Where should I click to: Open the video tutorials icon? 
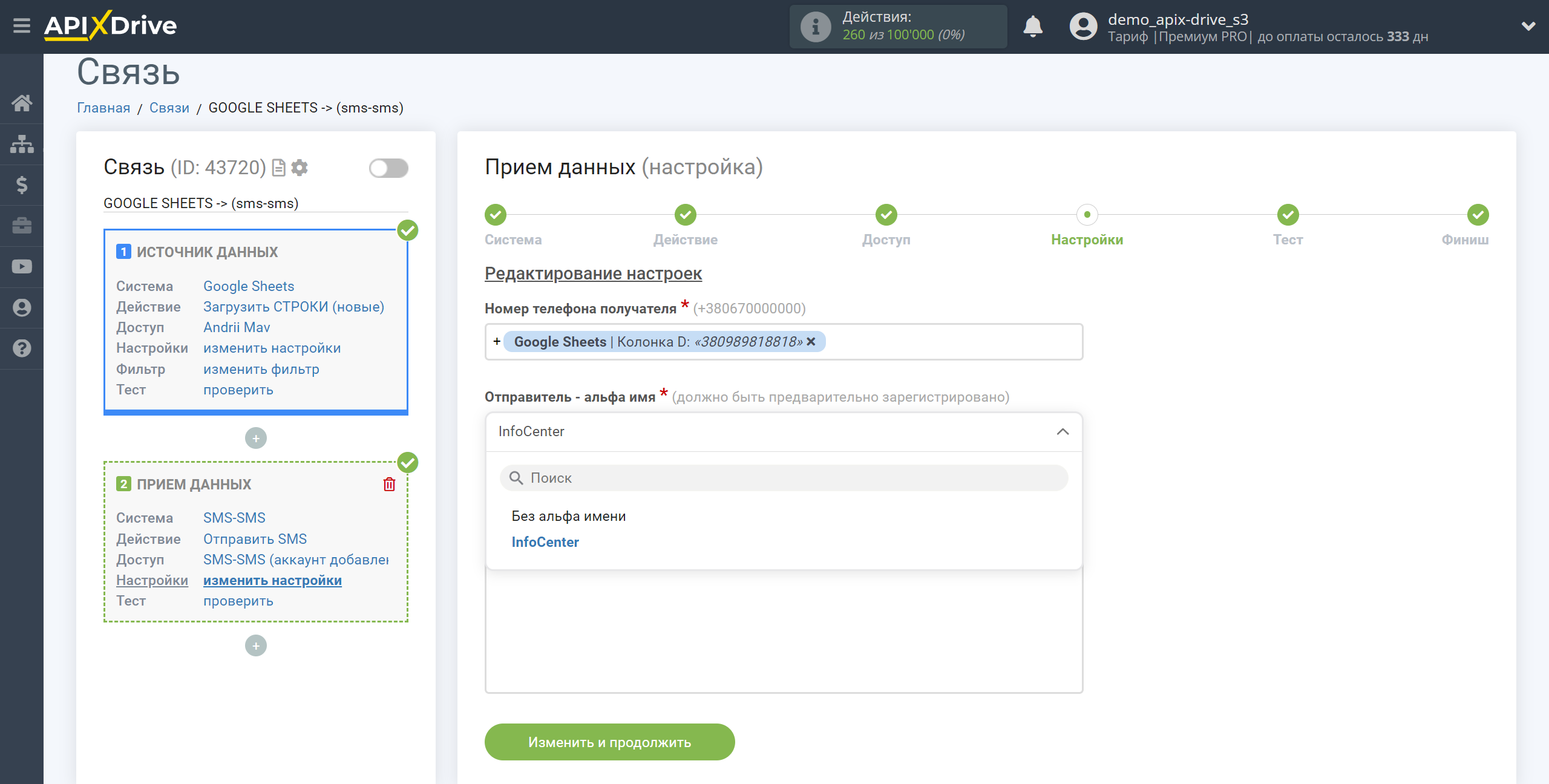[22, 267]
